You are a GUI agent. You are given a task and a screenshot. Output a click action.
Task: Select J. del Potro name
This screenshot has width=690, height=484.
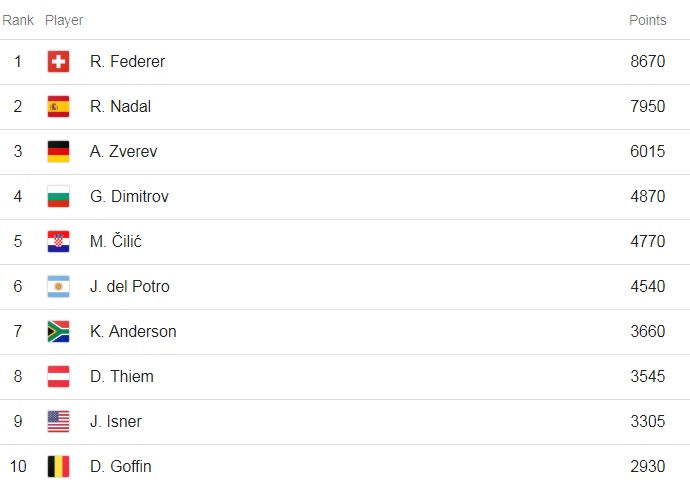[x=129, y=286]
